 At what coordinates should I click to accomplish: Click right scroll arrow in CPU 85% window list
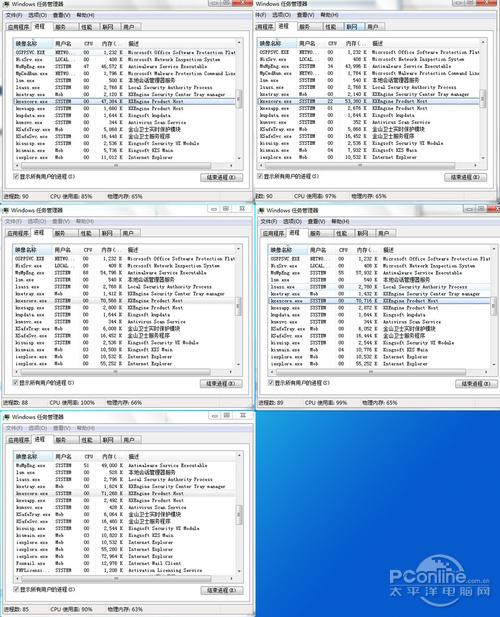pyautogui.click(x=231, y=166)
